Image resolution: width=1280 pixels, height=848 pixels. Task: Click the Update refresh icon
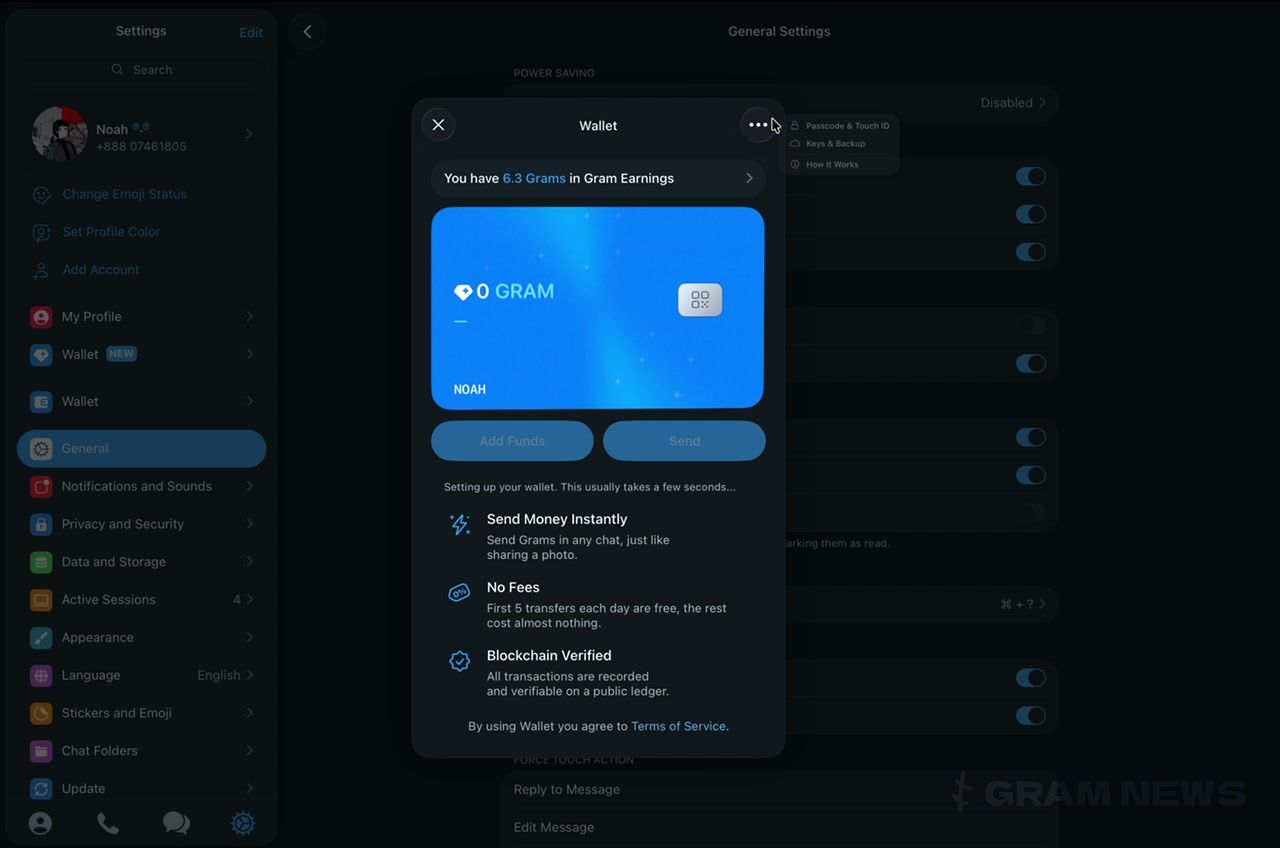(x=41, y=789)
